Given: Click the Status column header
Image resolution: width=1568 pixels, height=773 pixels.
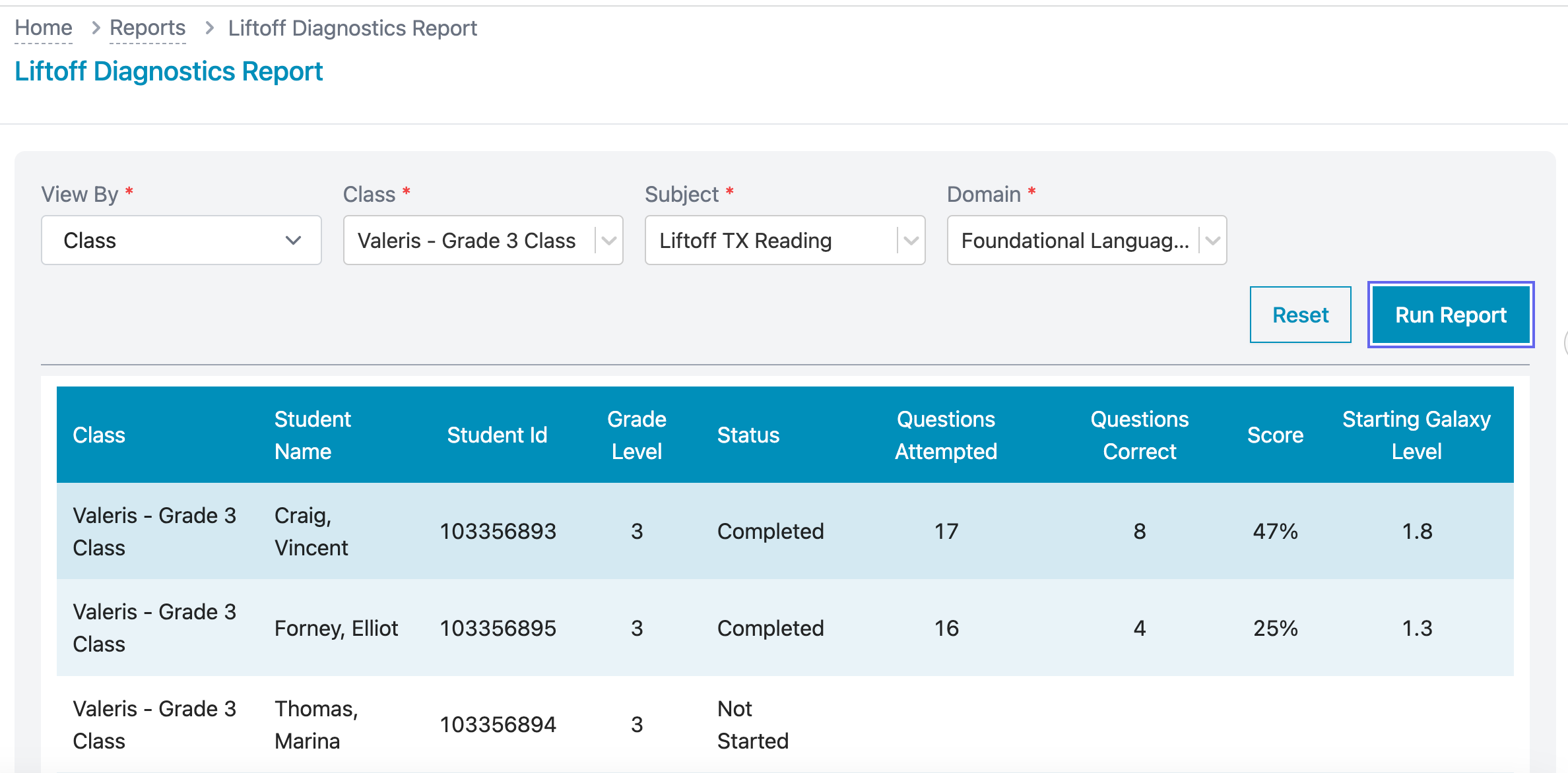Looking at the screenshot, I should (748, 435).
